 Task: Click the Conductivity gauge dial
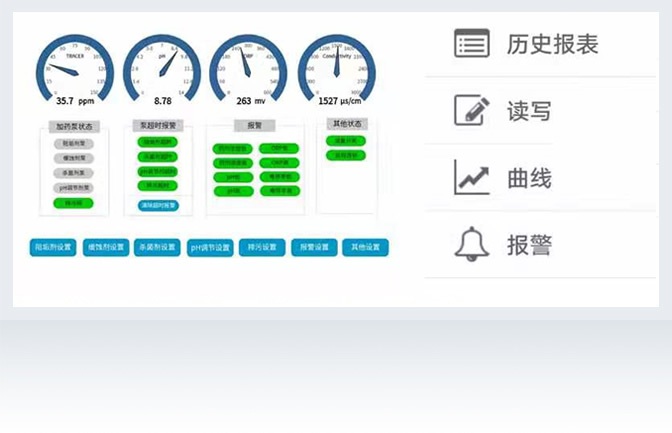pos(337,68)
